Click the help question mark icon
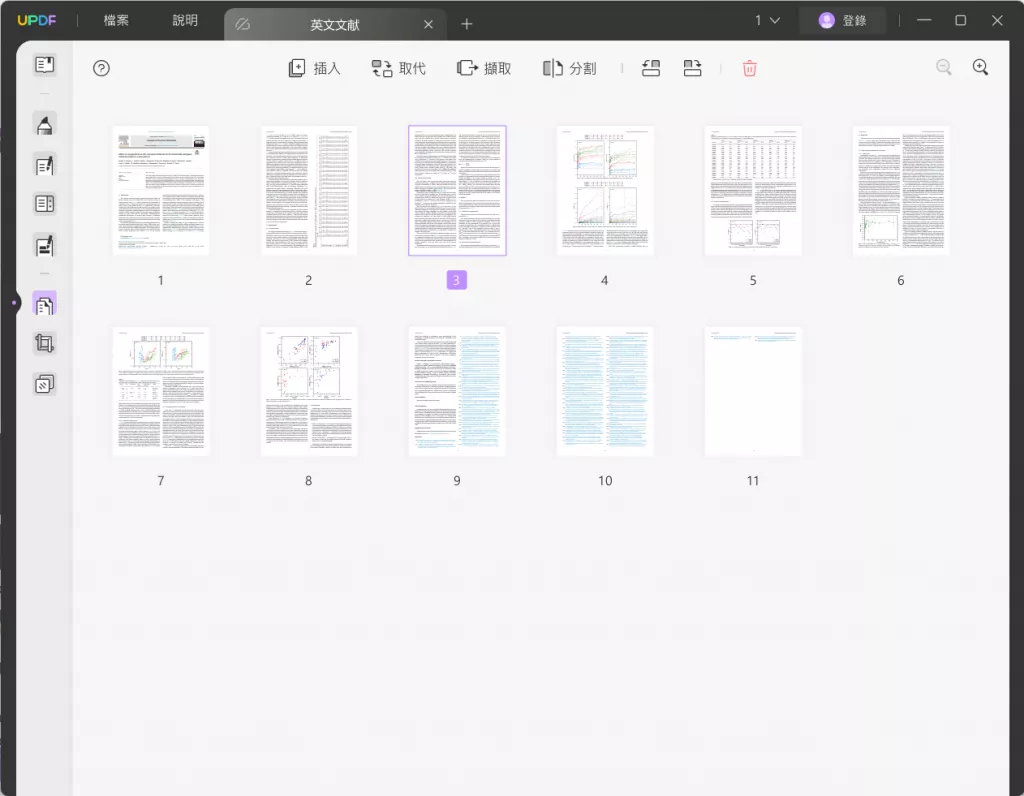Screen dimensions: 1024x796 point(101,69)
